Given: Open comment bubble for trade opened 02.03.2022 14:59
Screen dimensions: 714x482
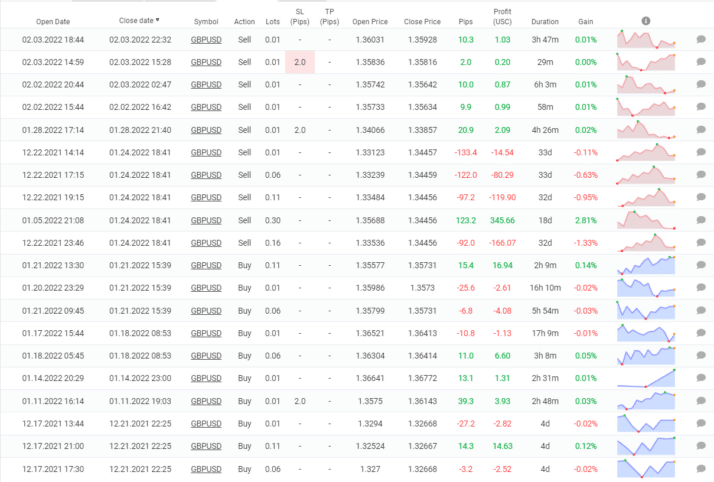Looking at the screenshot, I should coord(701,62).
